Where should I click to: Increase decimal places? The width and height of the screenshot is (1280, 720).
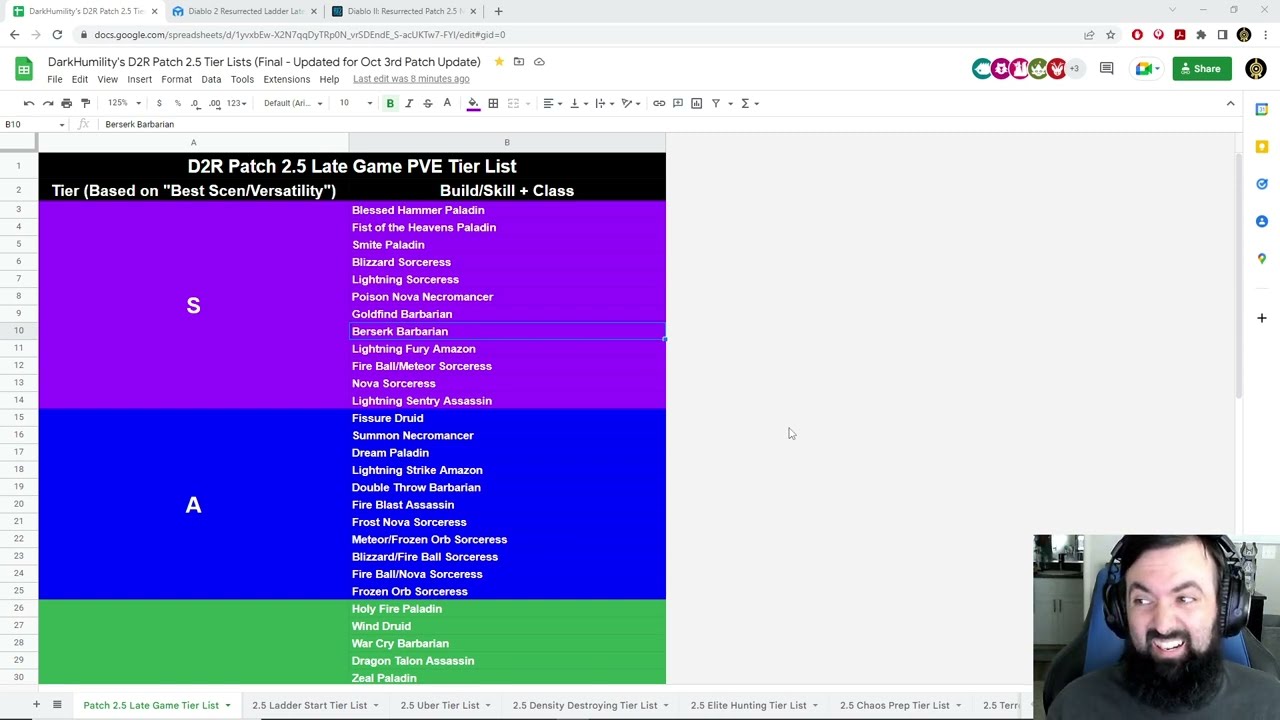point(215,103)
